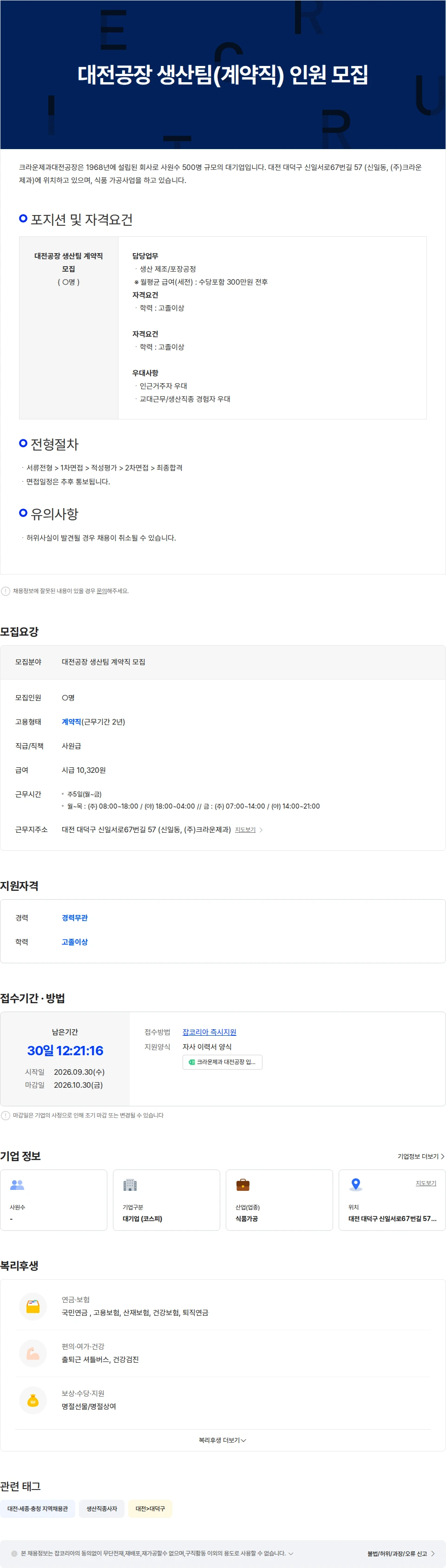
Task: Click the 계약직 employment type text
Action: click(x=71, y=721)
